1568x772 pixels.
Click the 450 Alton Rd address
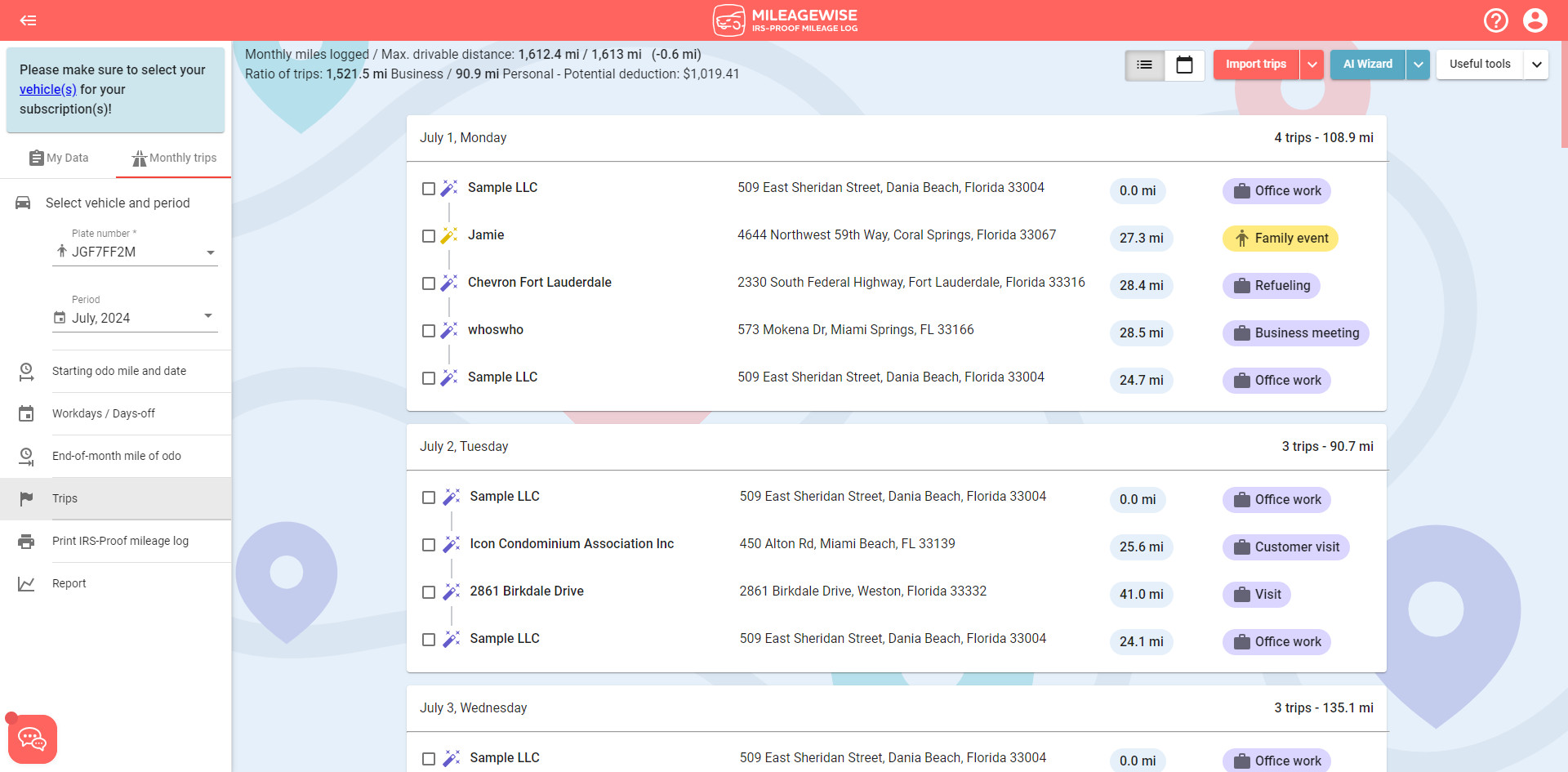pos(848,544)
